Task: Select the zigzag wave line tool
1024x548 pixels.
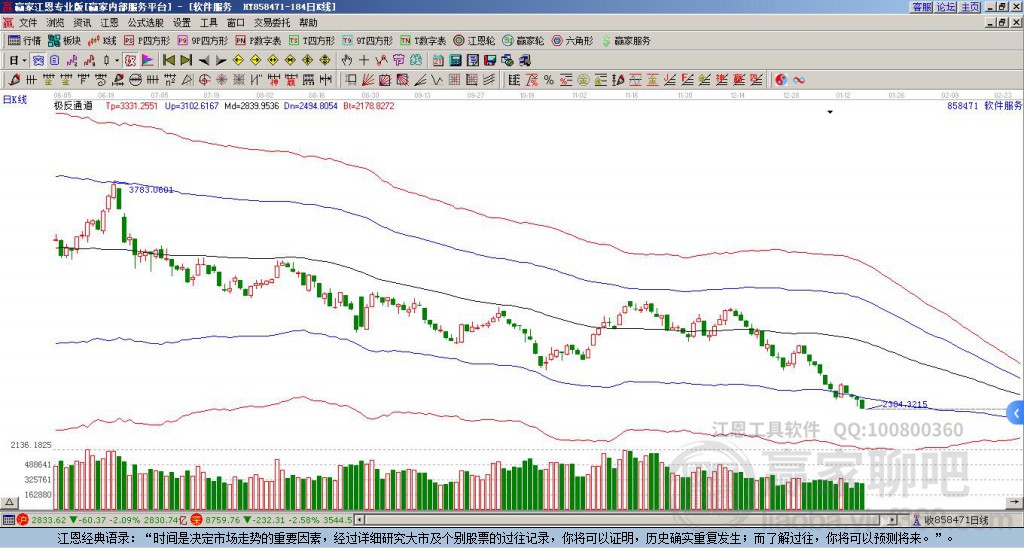Action: 436,80
